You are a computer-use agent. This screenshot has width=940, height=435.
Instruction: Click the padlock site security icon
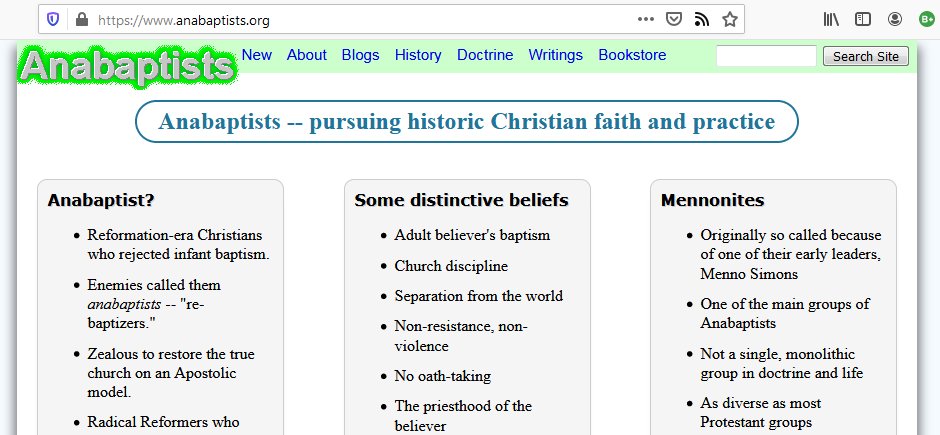click(82, 20)
